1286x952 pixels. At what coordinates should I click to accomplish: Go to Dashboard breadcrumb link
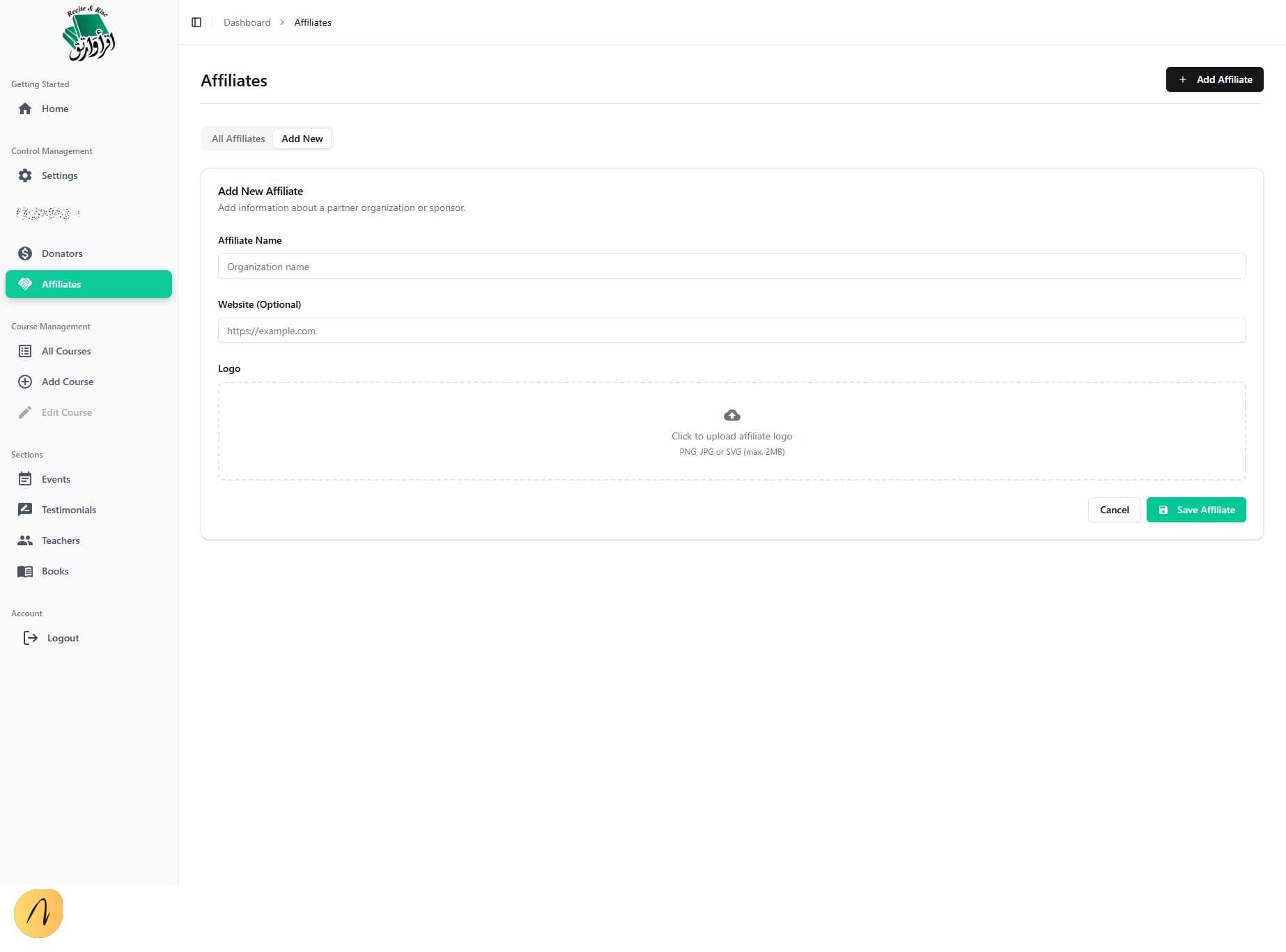[247, 22]
